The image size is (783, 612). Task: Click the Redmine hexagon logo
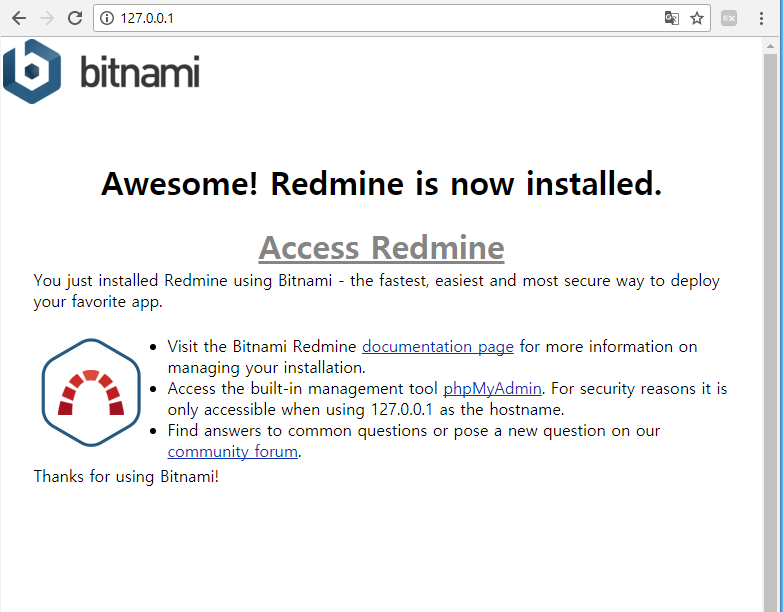(90, 392)
